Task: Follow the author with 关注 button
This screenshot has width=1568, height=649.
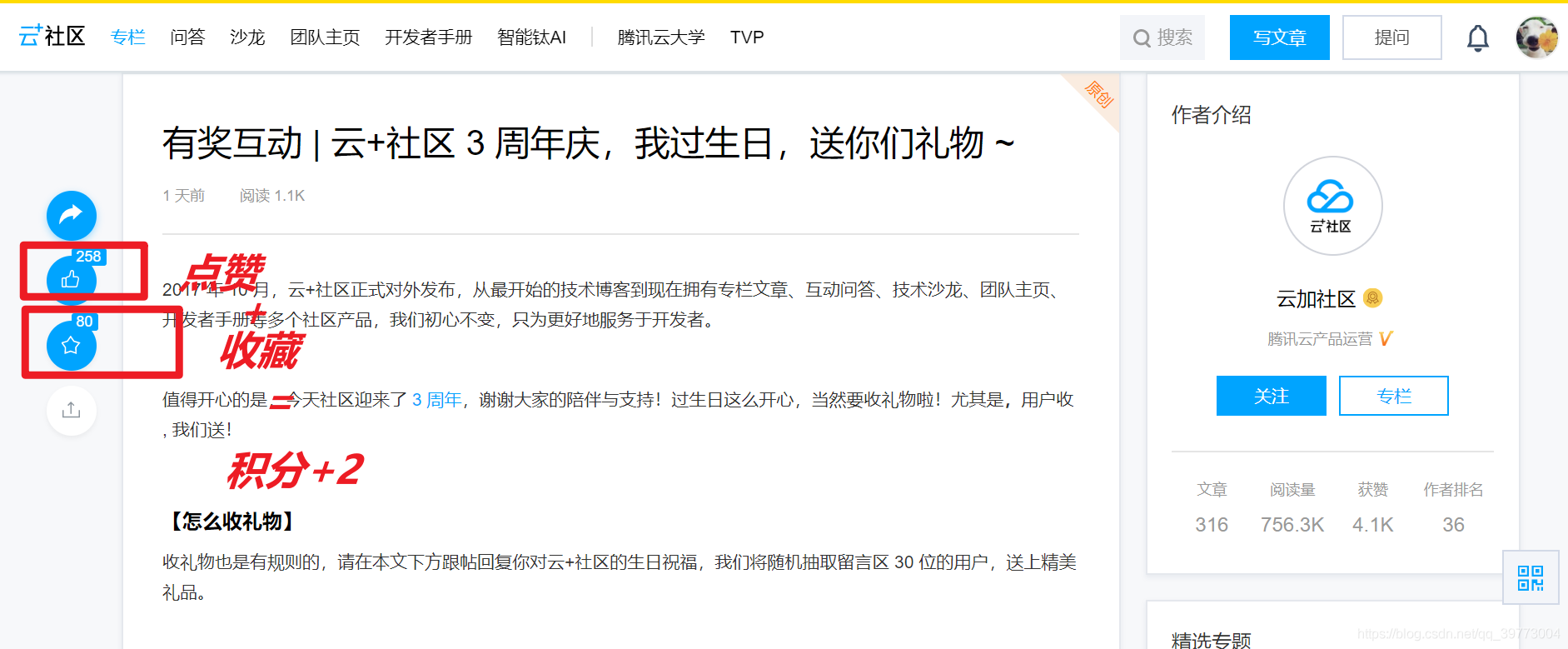Action: tap(1271, 396)
